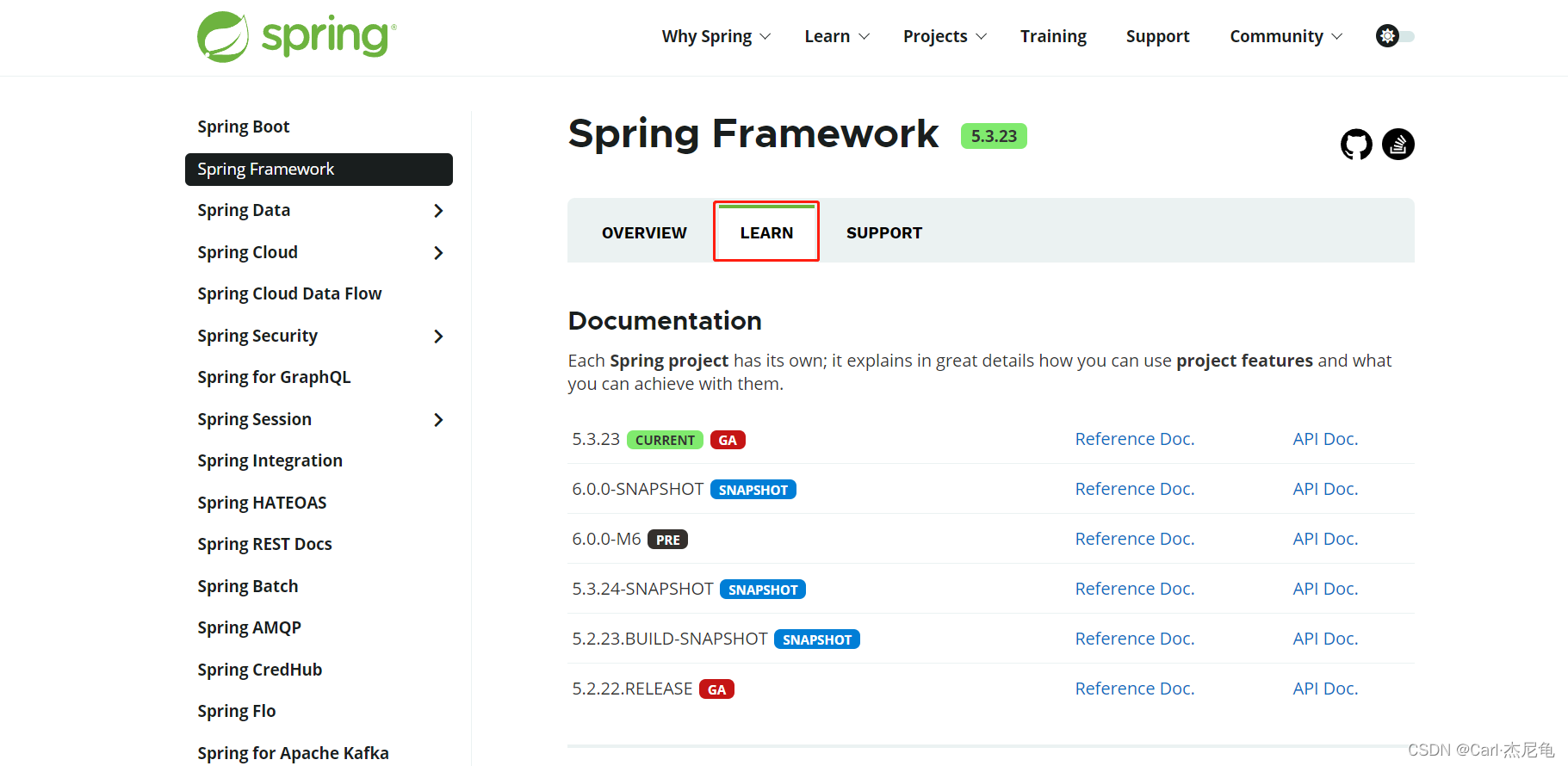Screen dimensions: 1568x766
Task: Switch to the SUPPORT tab
Action: click(883, 232)
